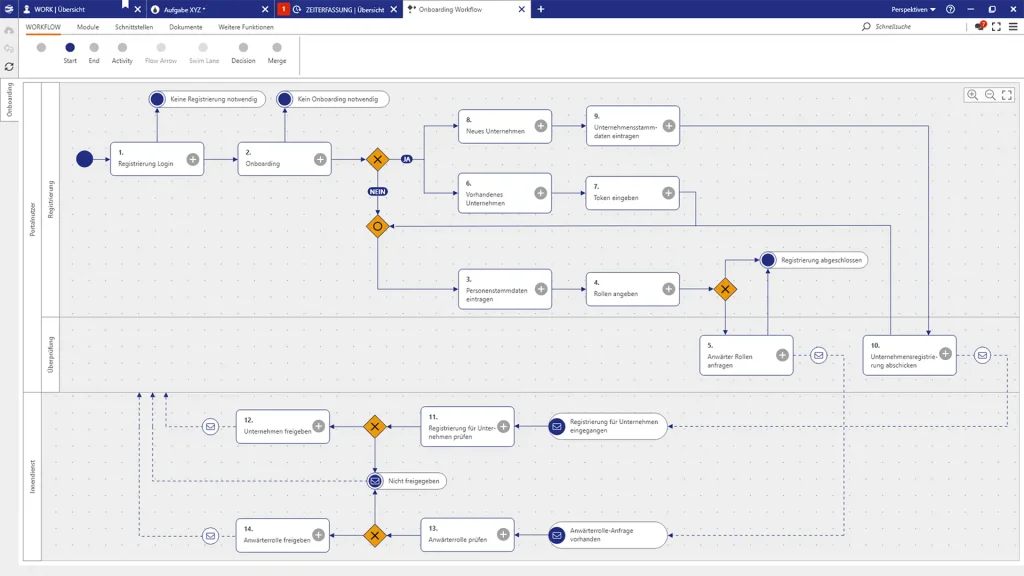Open the notifications chat icon
Viewport: 1024px width, 576px height.
[980, 27]
